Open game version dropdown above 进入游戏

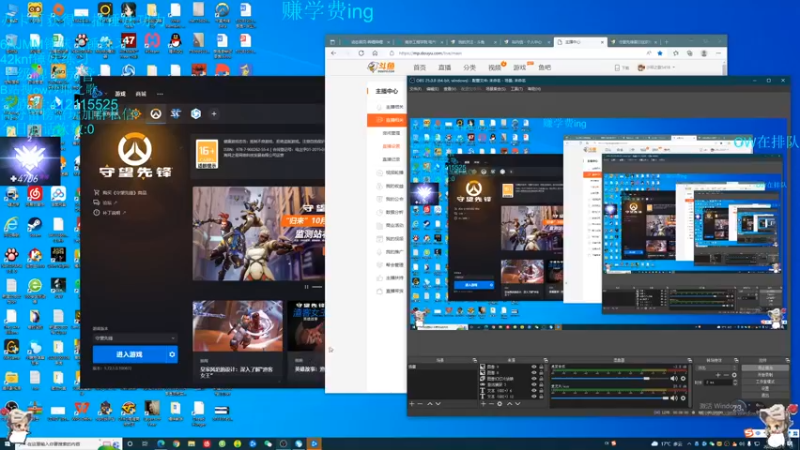[x=135, y=338]
